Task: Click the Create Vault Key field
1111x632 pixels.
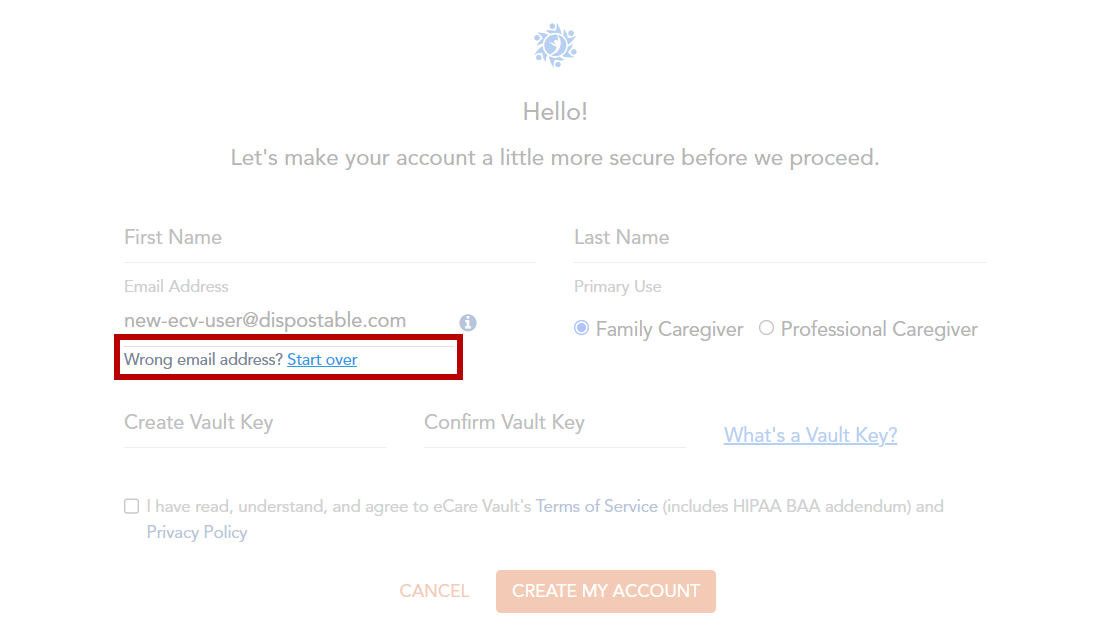Action: click(x=254, y=423)
